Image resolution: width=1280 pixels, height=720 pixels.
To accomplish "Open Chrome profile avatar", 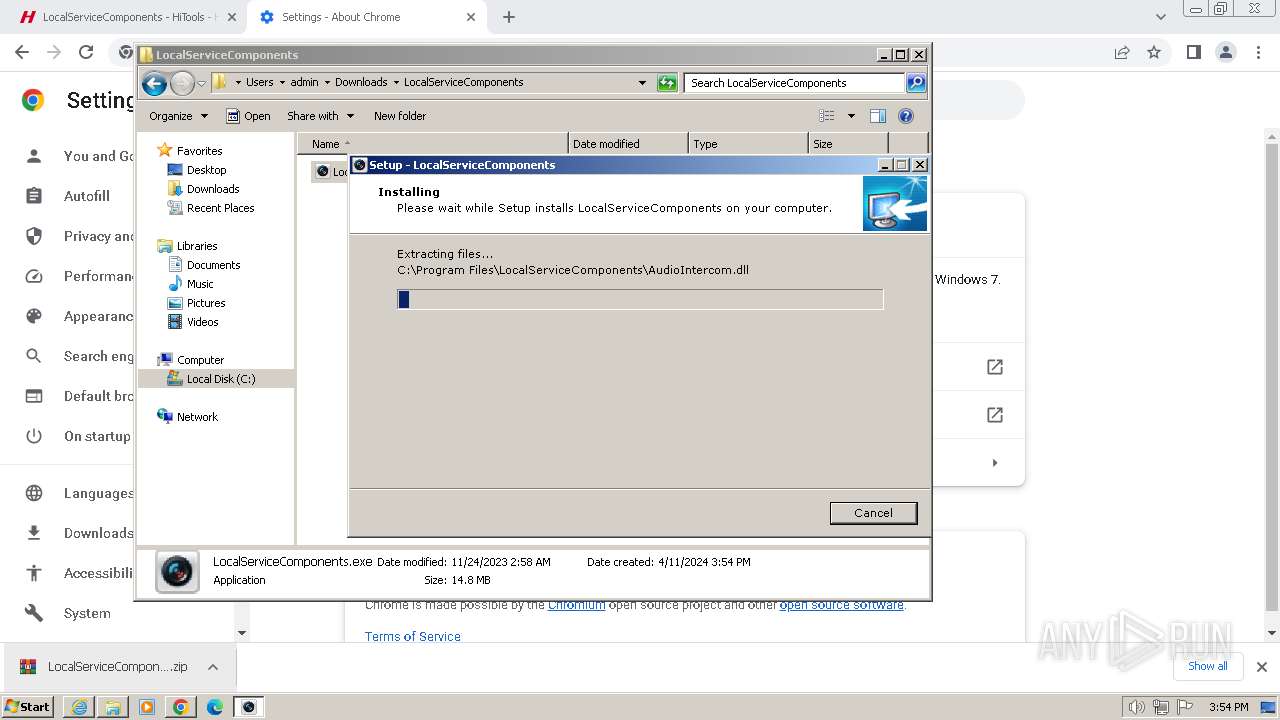I will (1225, 52).
